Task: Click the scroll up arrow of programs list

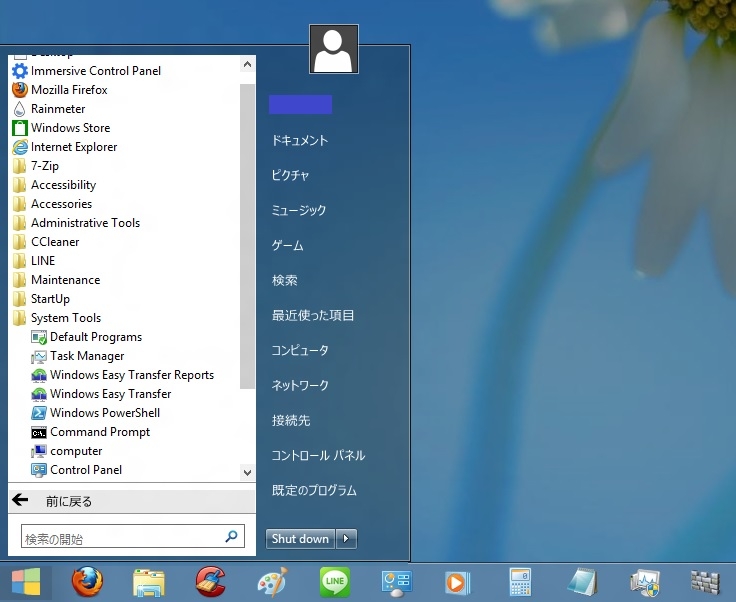Action: click(247, 64)
